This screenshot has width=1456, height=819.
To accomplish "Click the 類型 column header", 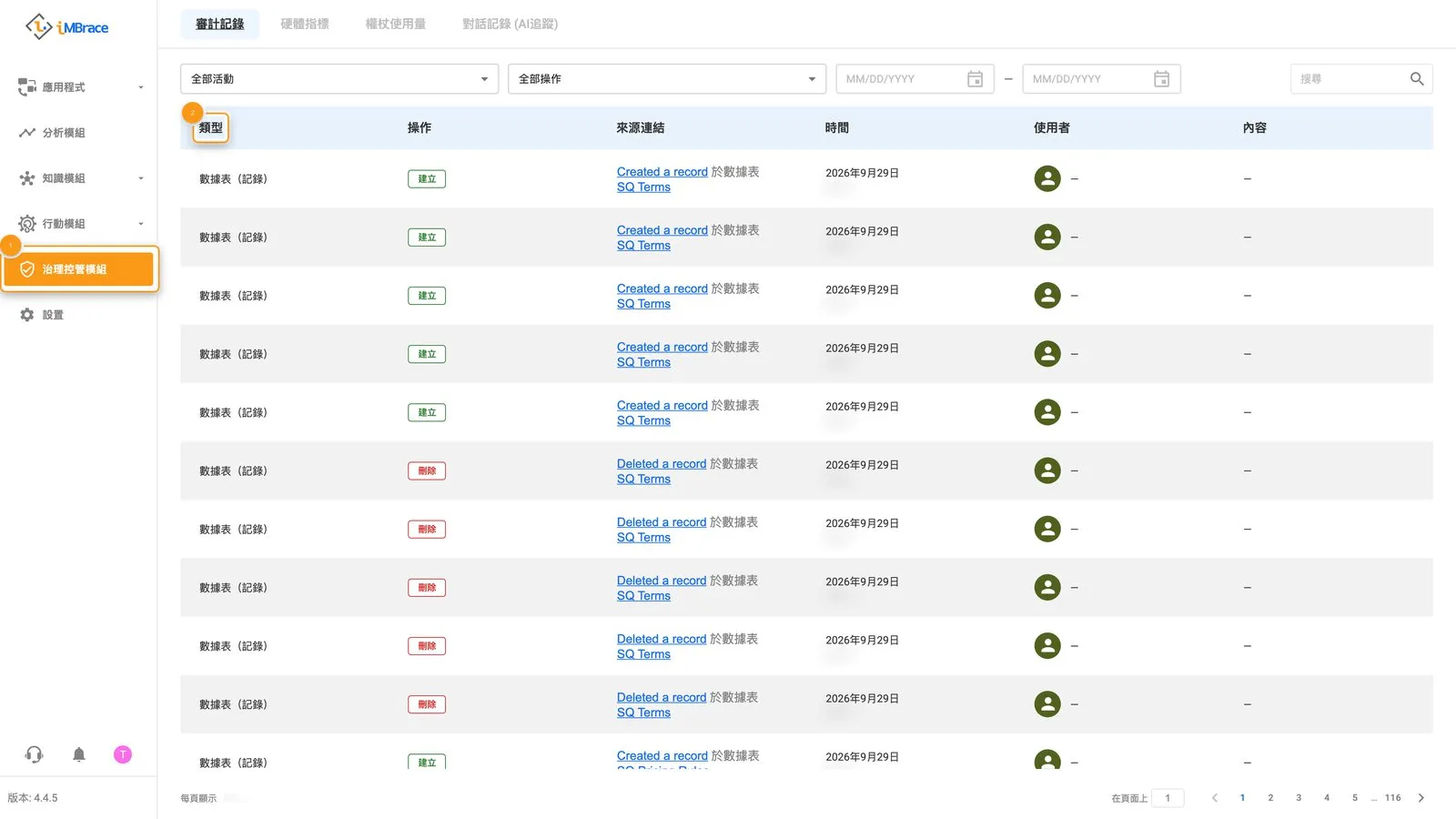I will coord(211,128).
